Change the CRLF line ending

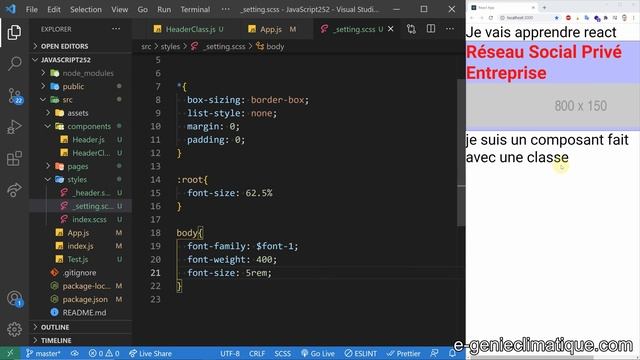(257, 353)
